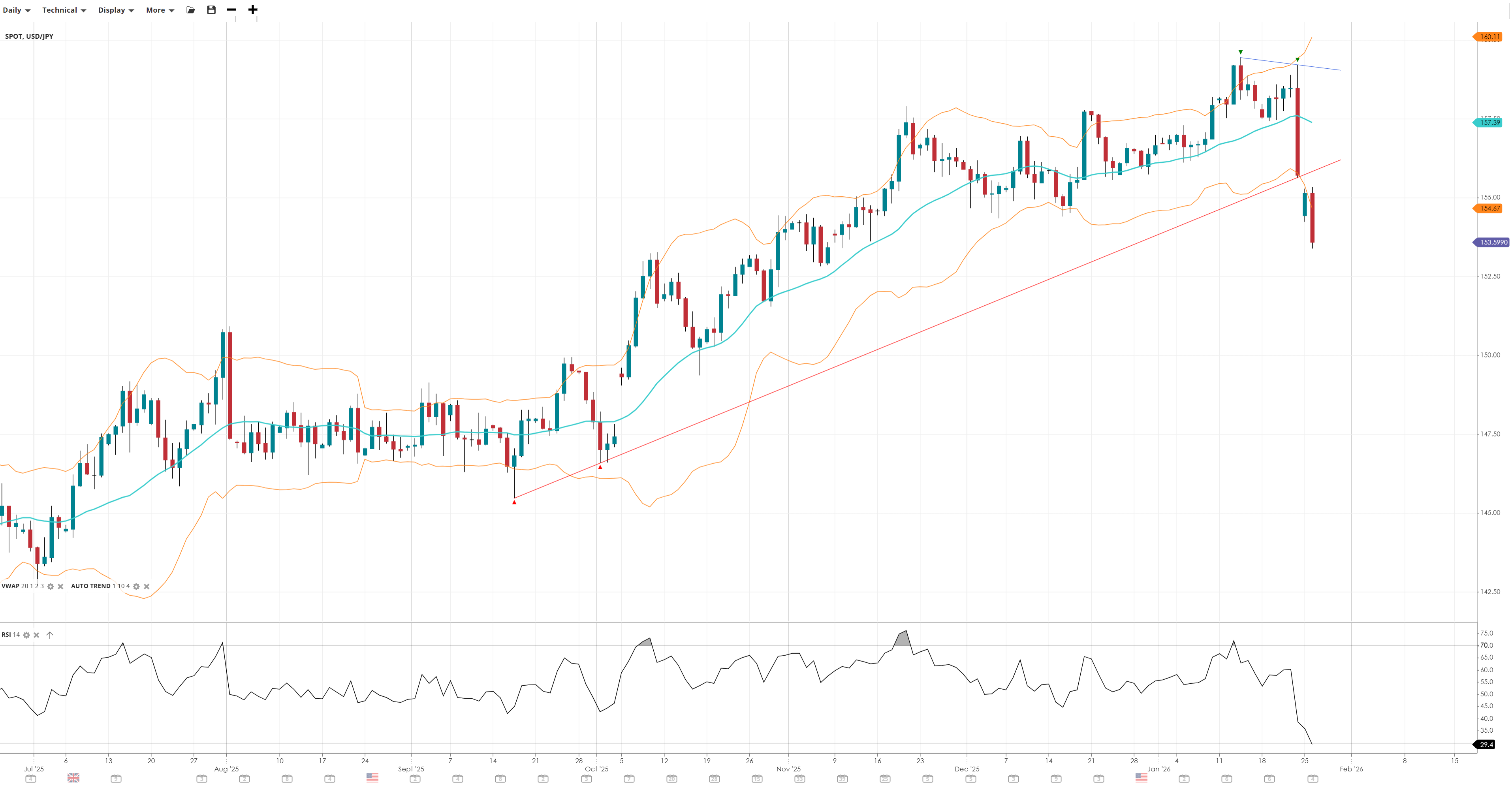Select the 153.5990 current price label
This screenshot has height=786, width=1512.
click(1492, 243)
